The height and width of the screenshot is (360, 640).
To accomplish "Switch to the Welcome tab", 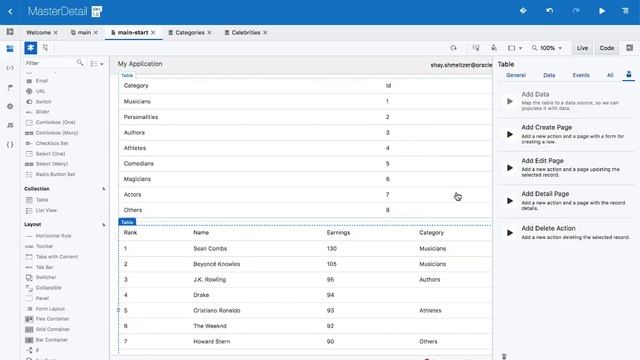I will 38,32.
